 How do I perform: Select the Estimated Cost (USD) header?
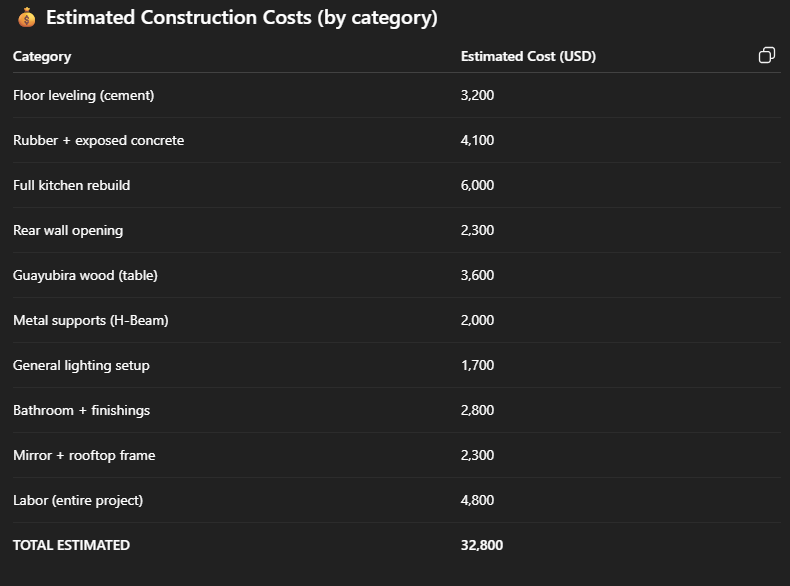(x=528, y=56)
